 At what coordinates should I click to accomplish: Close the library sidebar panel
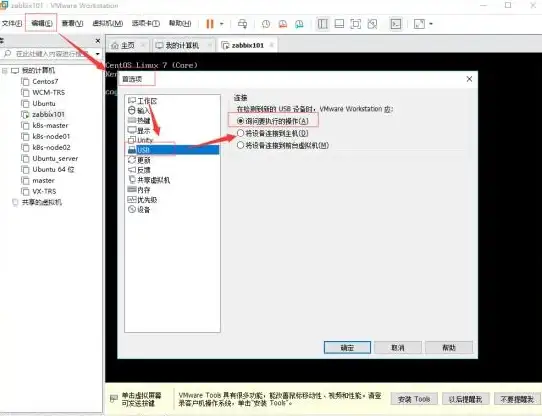[x=98, y=41]
